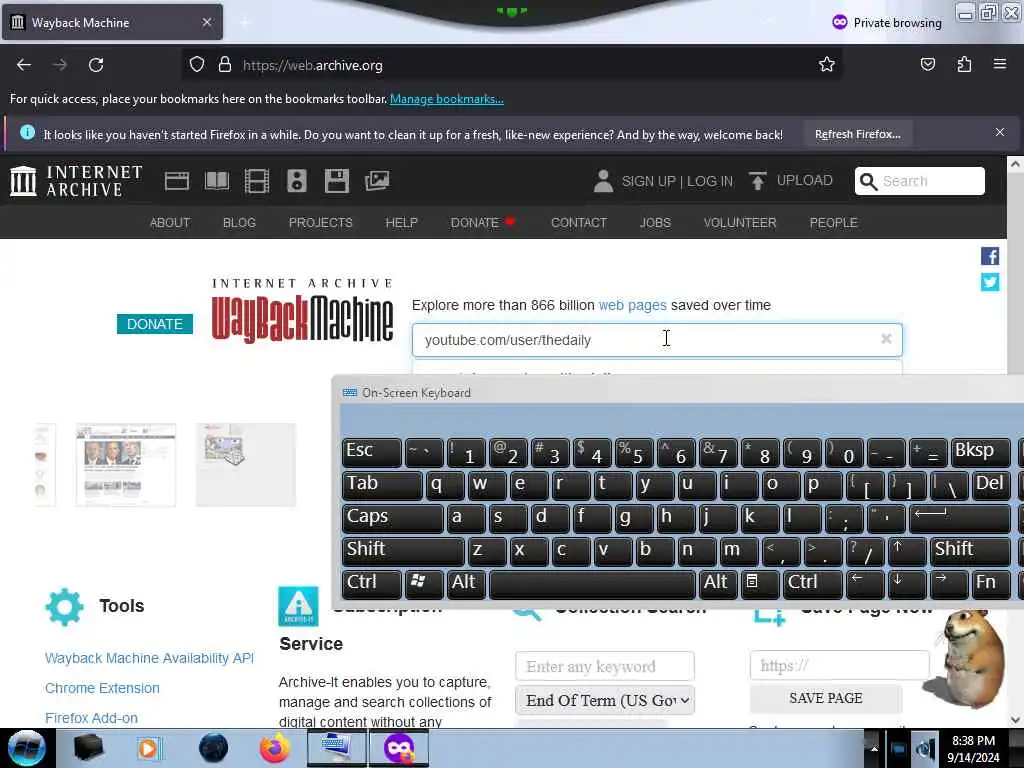
Task: Toggle the left Ctrl key on keyboard
Action: [x=372, y=584]
